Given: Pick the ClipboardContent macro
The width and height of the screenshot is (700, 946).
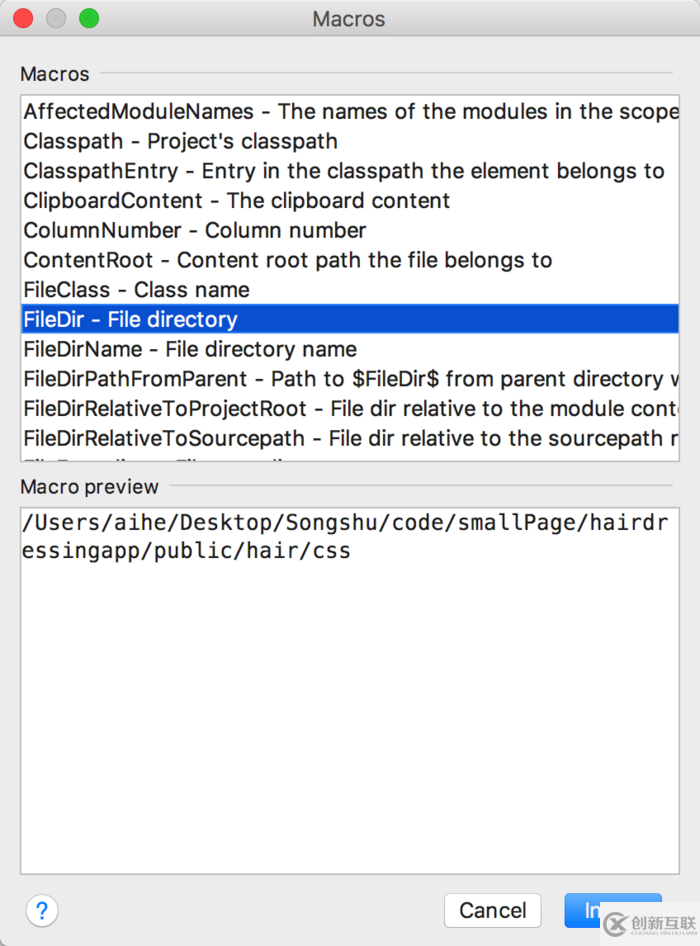Looking at the screenshot, I should tap(237, 201).
